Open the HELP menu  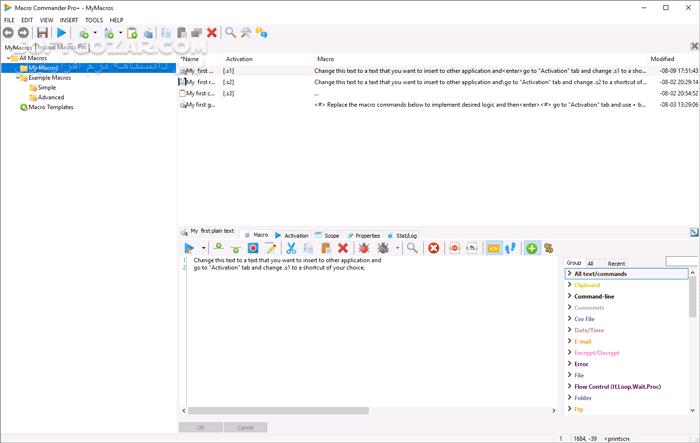pos(117,20)
